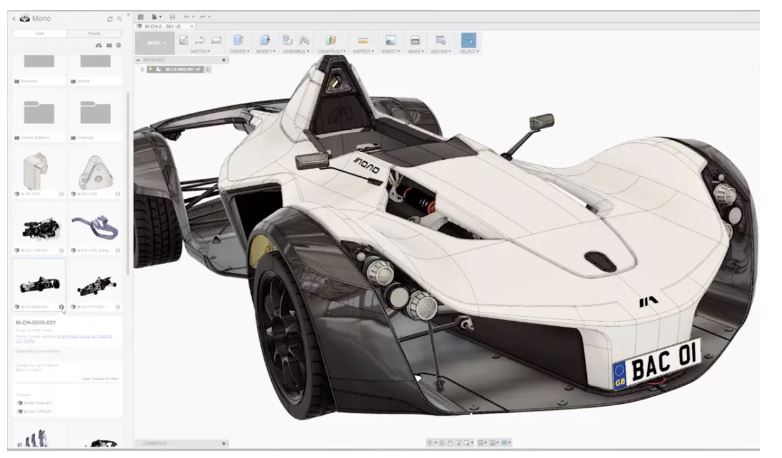Expand the ASSEMBLE menu

pos(296,51)
